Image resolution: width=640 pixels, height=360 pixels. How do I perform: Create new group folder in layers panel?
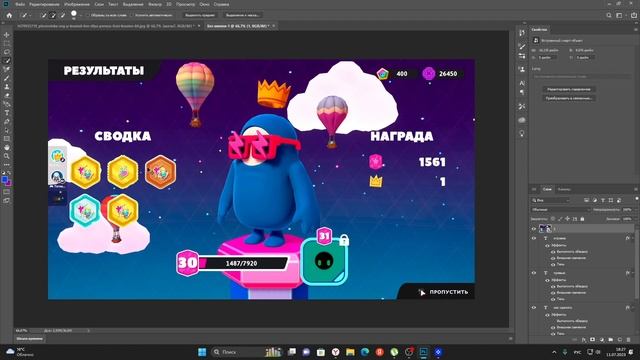click(x=611, y=339)
